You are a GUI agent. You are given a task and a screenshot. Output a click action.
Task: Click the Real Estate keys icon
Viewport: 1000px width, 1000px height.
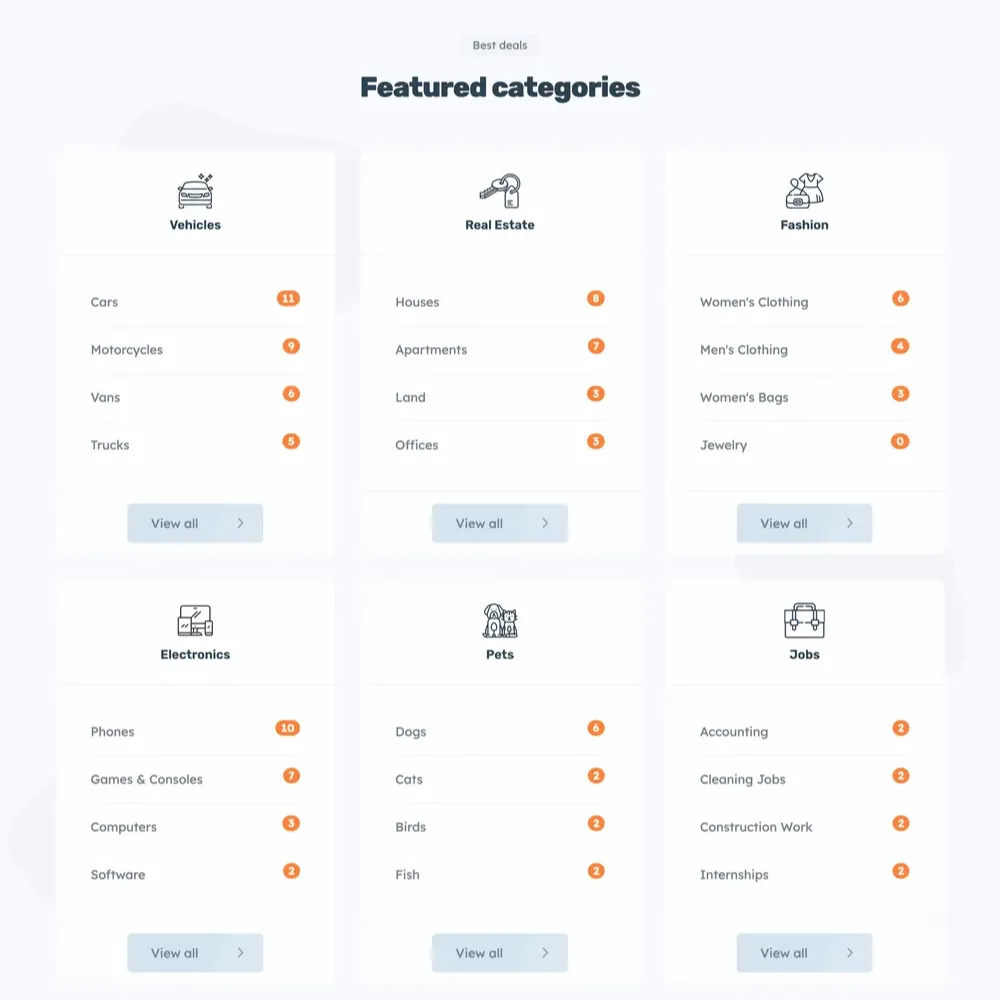[500, 190]
